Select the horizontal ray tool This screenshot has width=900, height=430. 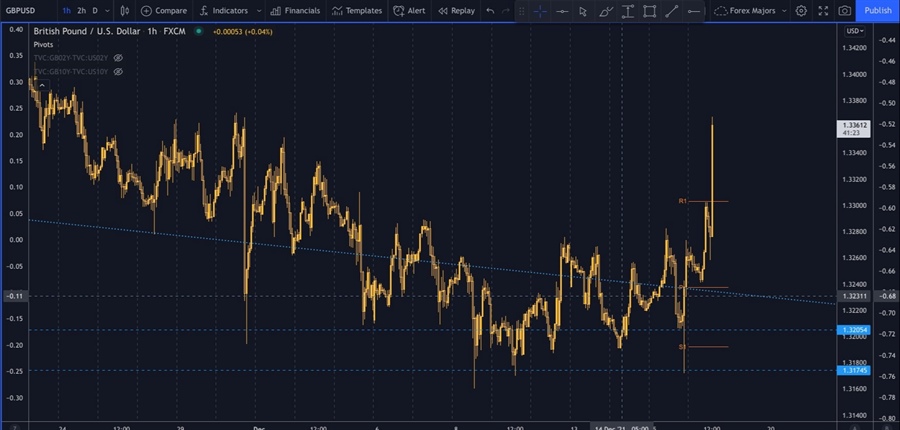[693, 11]
